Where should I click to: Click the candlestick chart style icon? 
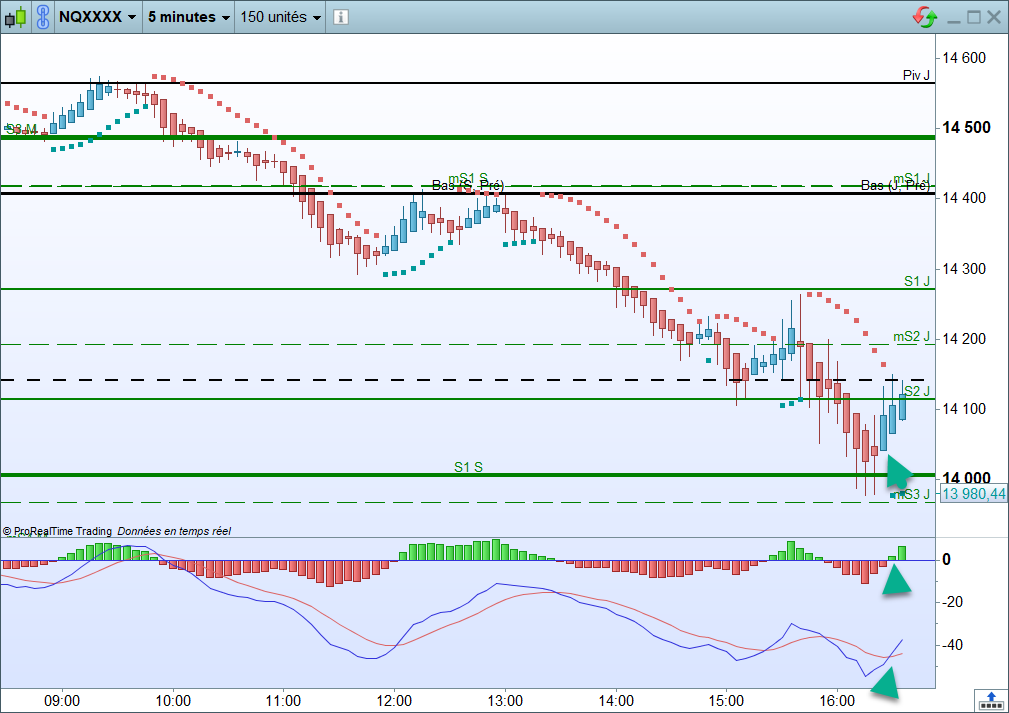[15, 17]
